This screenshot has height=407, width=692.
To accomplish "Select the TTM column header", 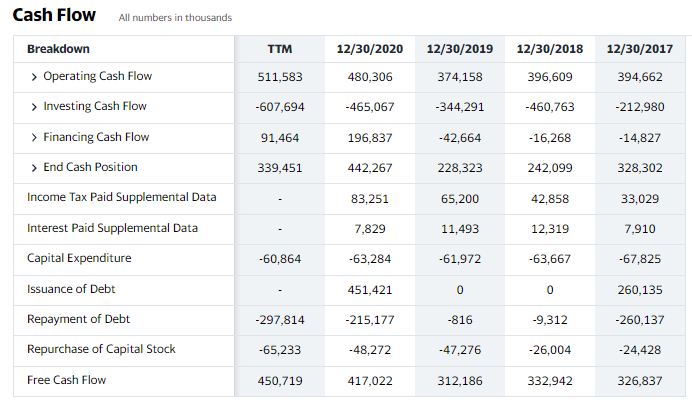I will 280,49.
